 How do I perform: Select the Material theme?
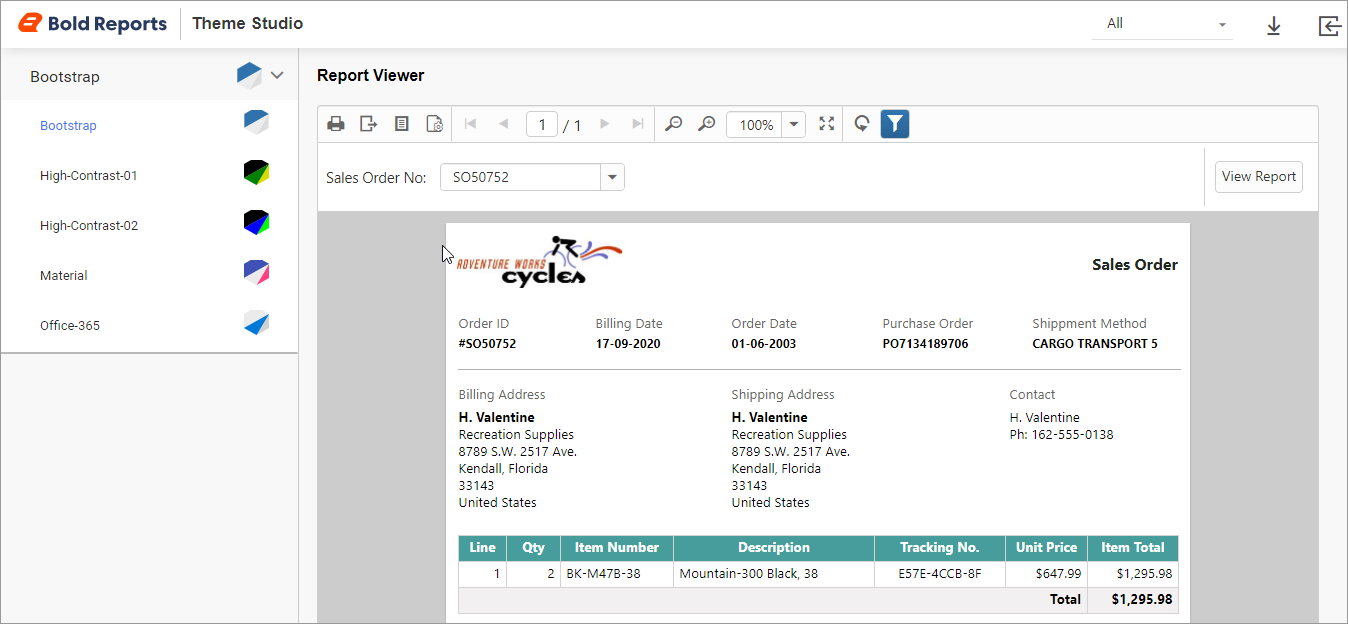64,276
